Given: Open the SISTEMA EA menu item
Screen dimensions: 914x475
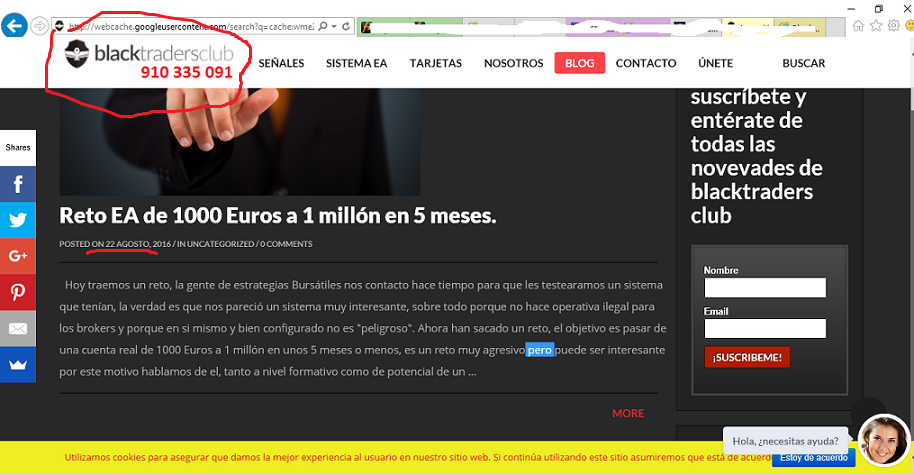Looking at the screenshot, I should 356,63.
